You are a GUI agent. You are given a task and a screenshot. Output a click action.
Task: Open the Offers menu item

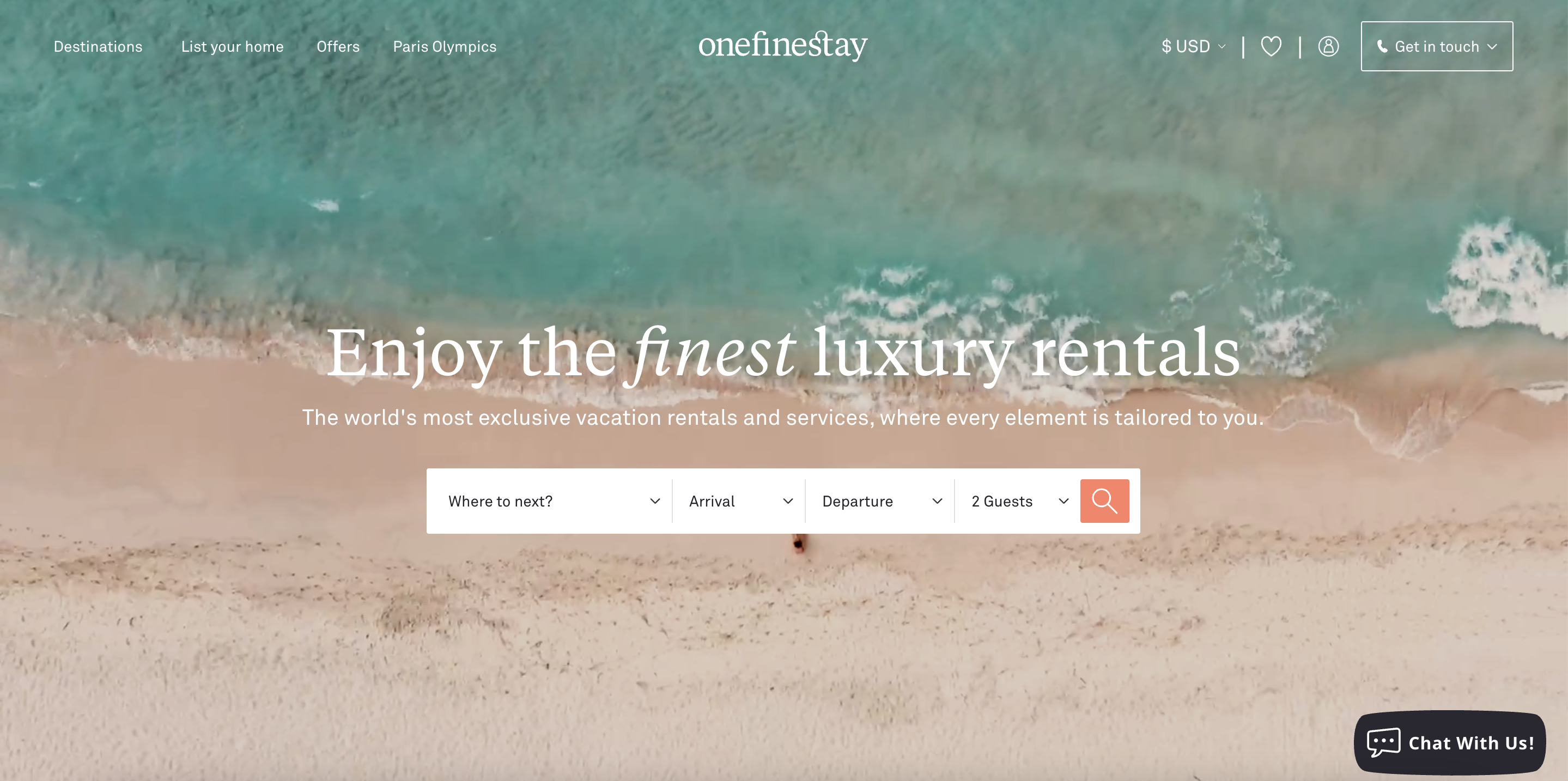point(338,46)
